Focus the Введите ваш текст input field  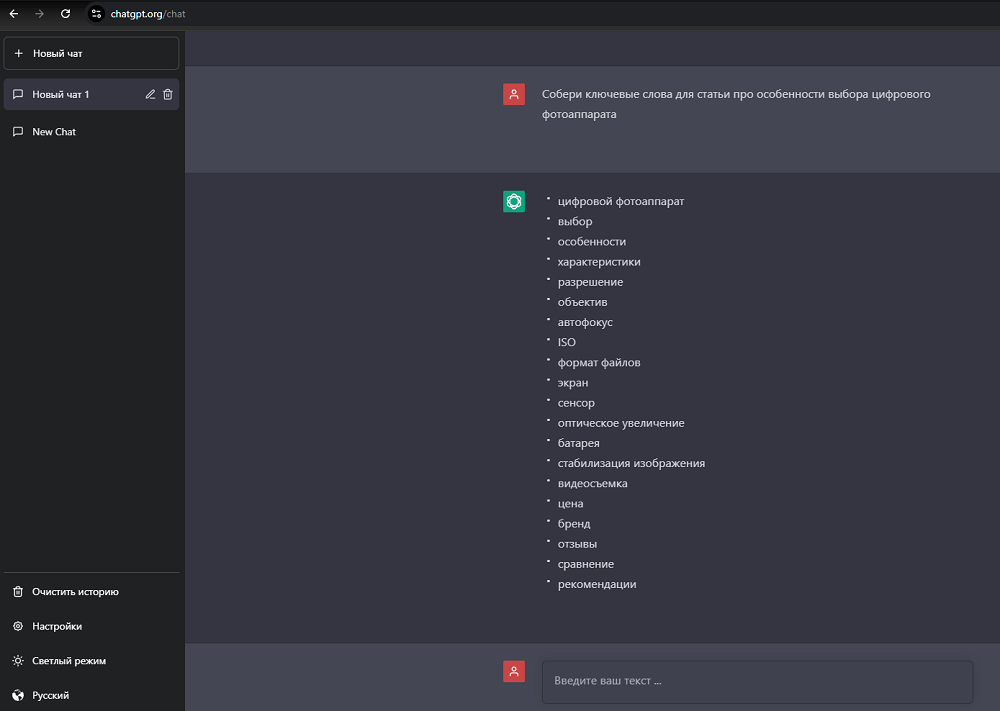(756, 681)
